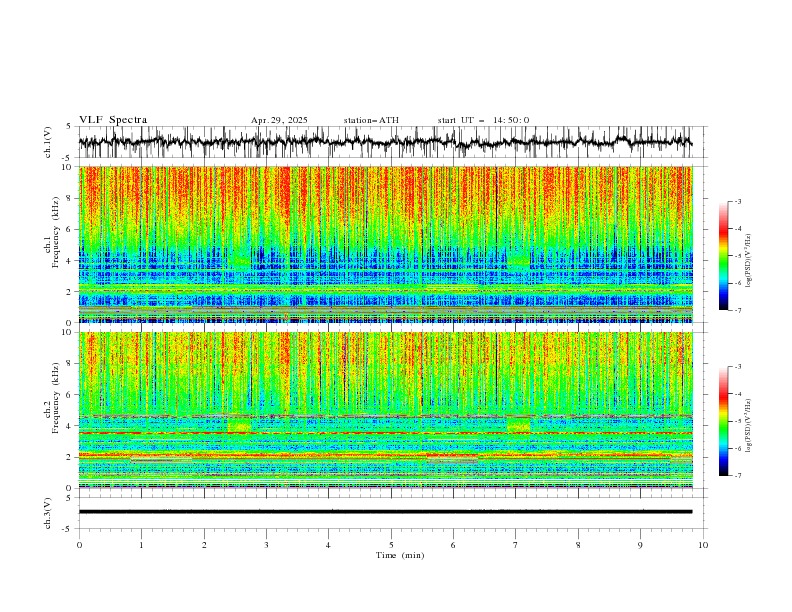Click the "2" frequency tick of ch.1 spectrogram
Image resolution: width=792 pixels, height=612 pixels.
(x=70, y=292)
